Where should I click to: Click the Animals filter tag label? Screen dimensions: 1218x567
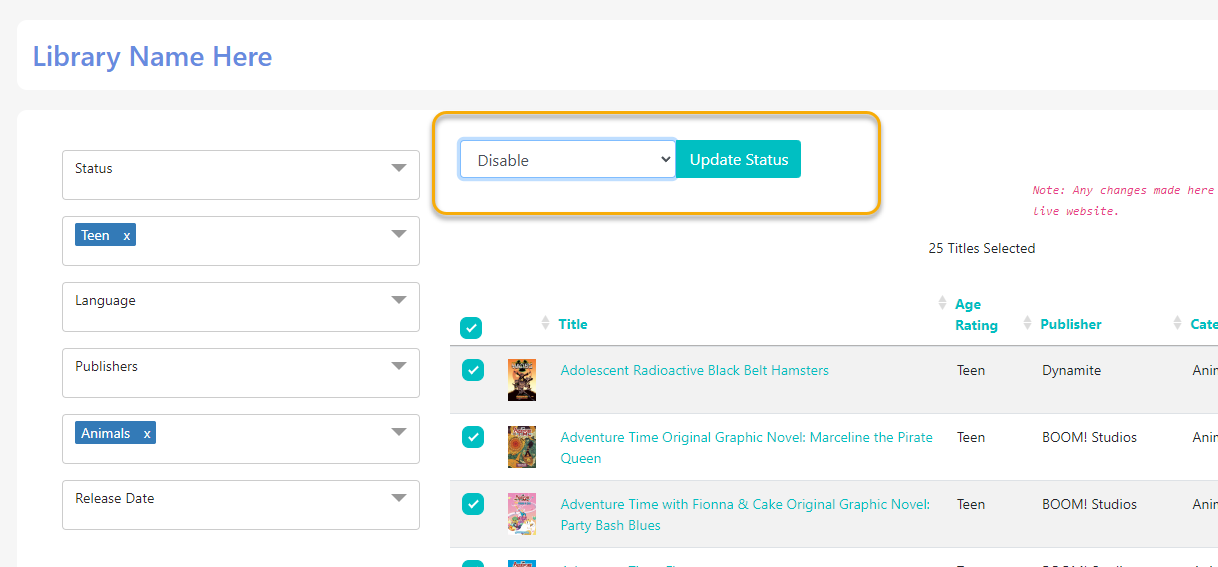[x=106, y=434]
